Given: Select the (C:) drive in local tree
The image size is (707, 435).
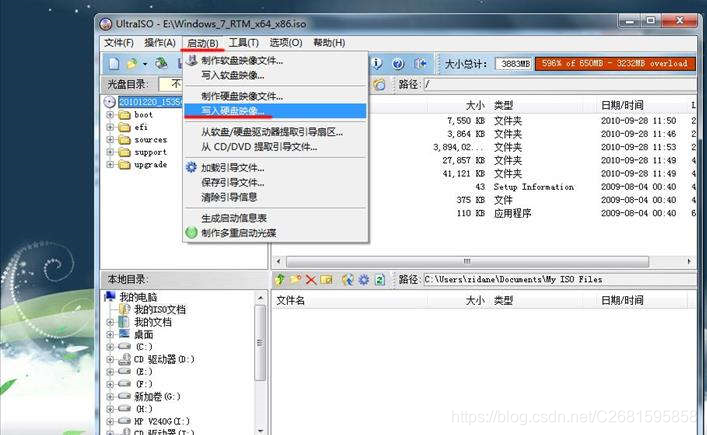Looking at the screenshot, I should pyautogui.click(x=144, y=347).
